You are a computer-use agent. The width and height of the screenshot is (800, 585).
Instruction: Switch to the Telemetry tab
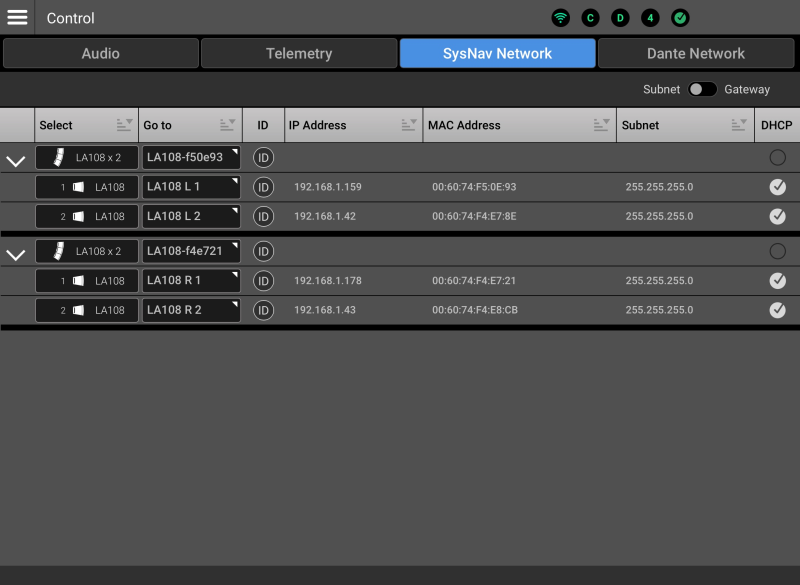pos(298,53)
